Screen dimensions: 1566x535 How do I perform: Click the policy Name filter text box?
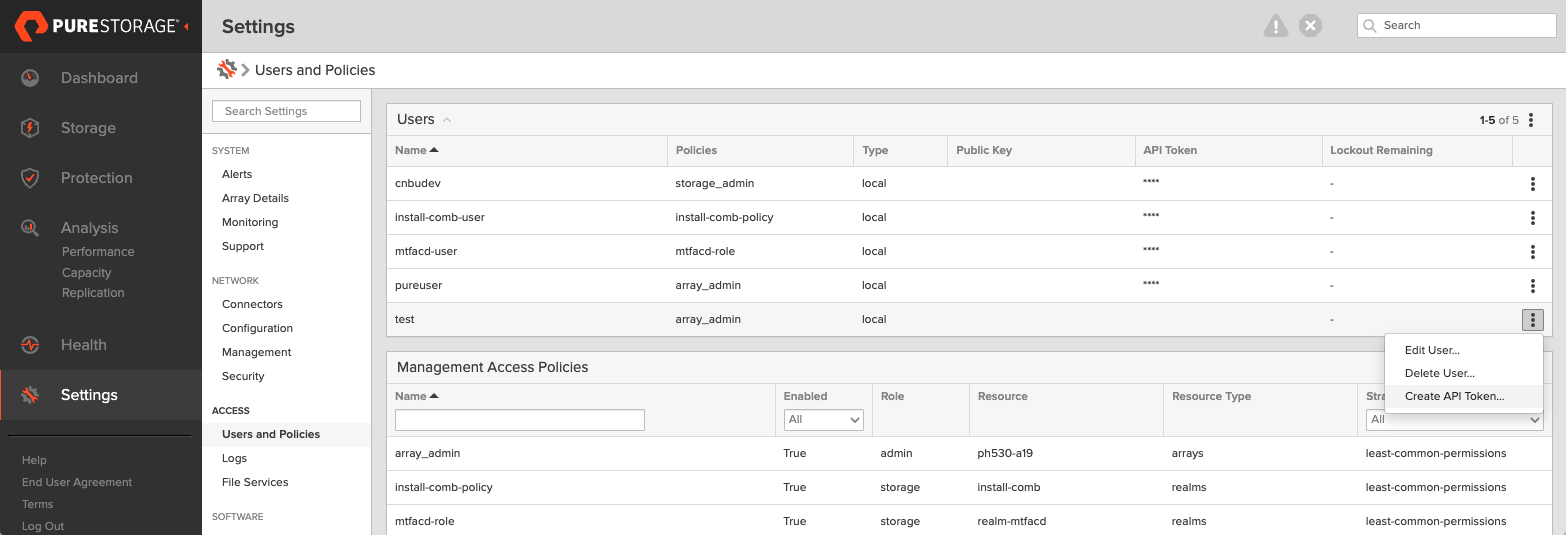[520, 420]
